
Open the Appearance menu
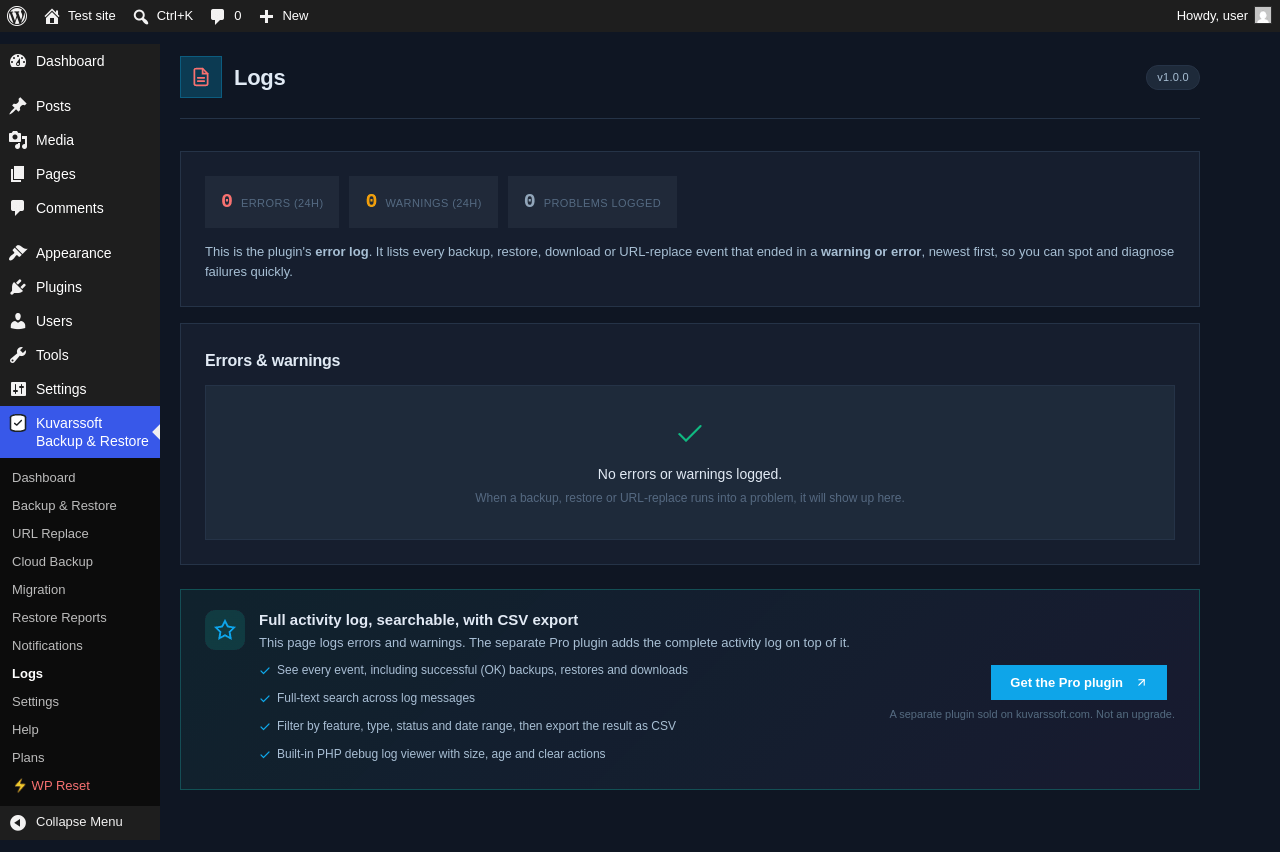click(x=80, y=253)
